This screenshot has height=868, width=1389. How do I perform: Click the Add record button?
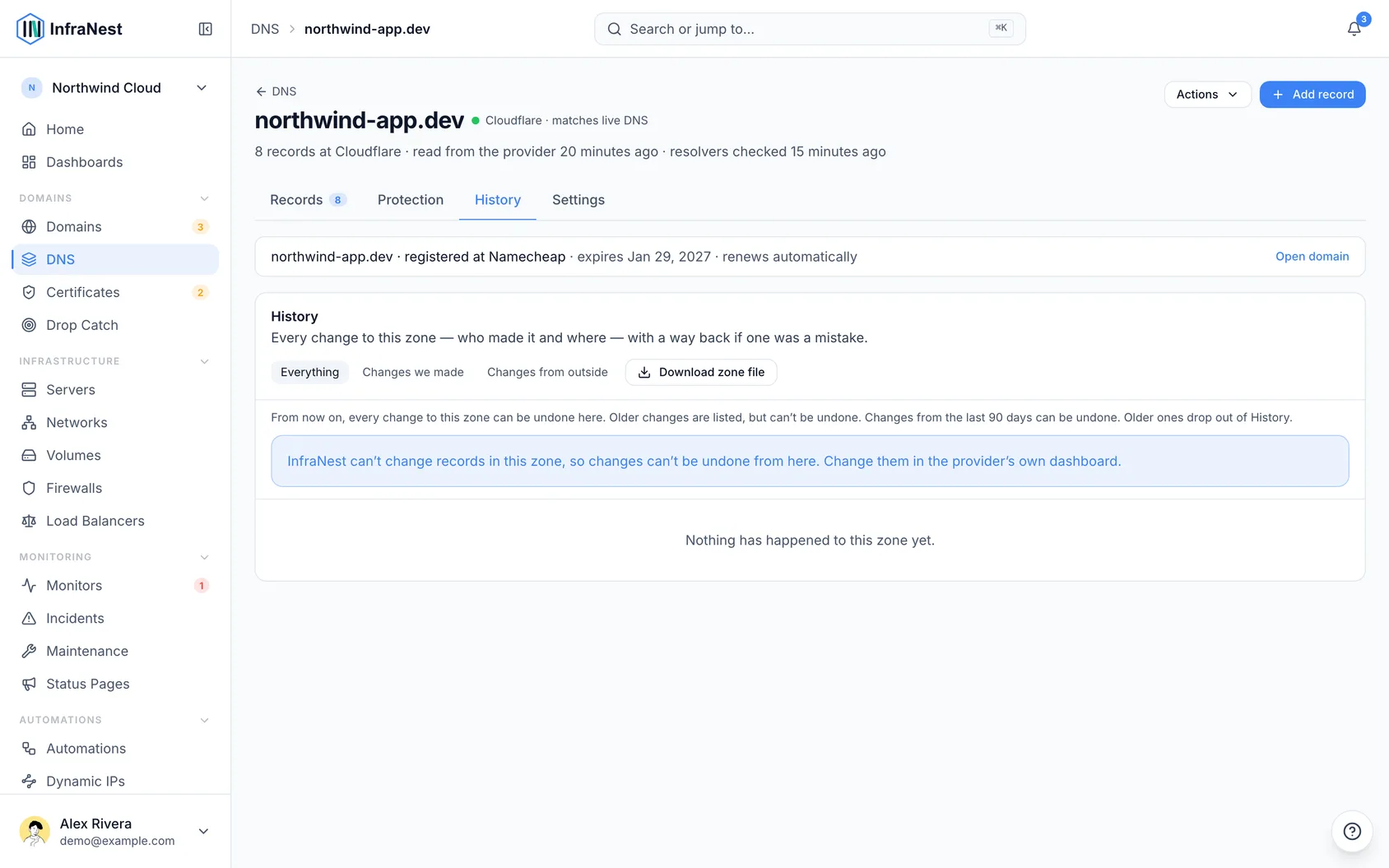point(1312,95)
